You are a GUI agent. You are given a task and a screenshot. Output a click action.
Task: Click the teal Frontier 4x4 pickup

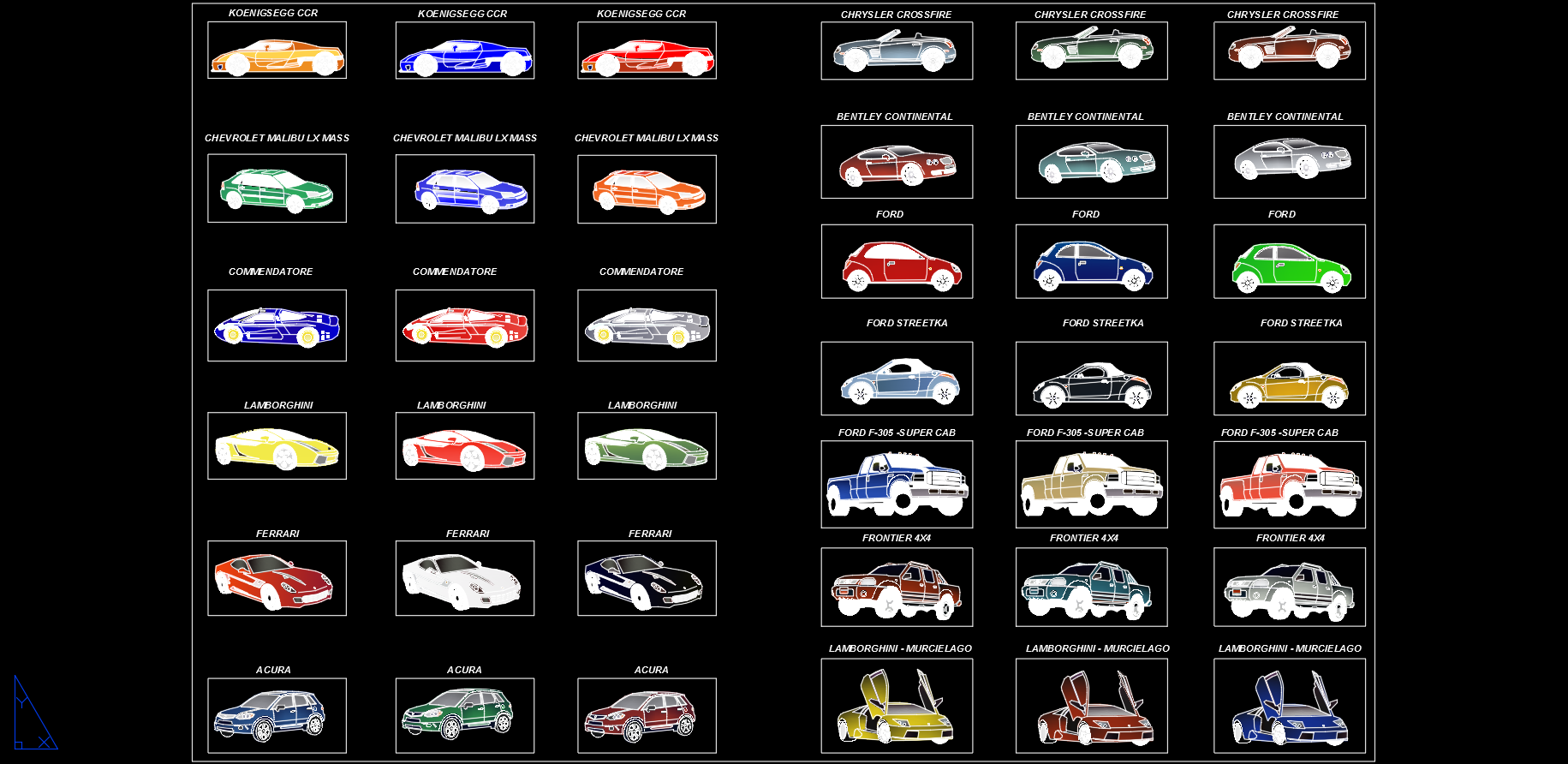click(1087, 590)
